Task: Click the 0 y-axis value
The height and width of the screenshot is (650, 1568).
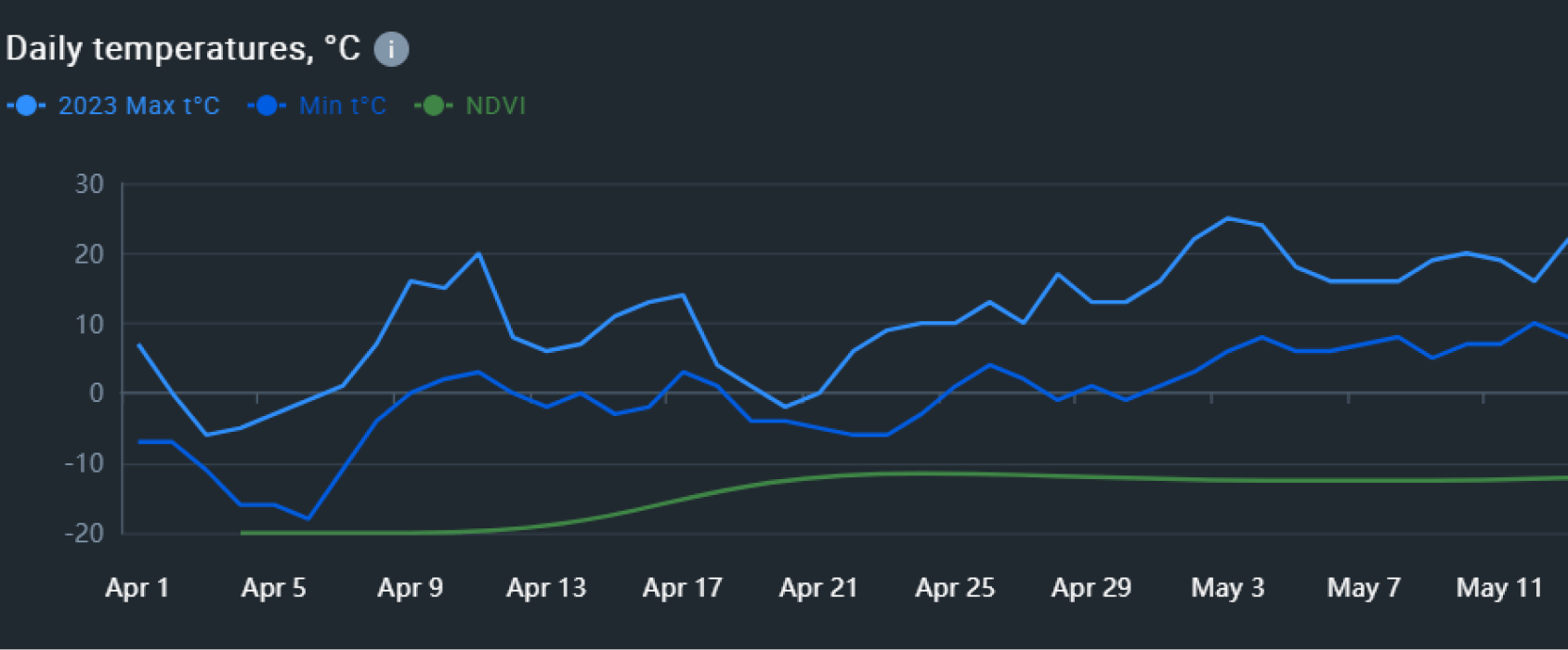Action: coord(97,394)
